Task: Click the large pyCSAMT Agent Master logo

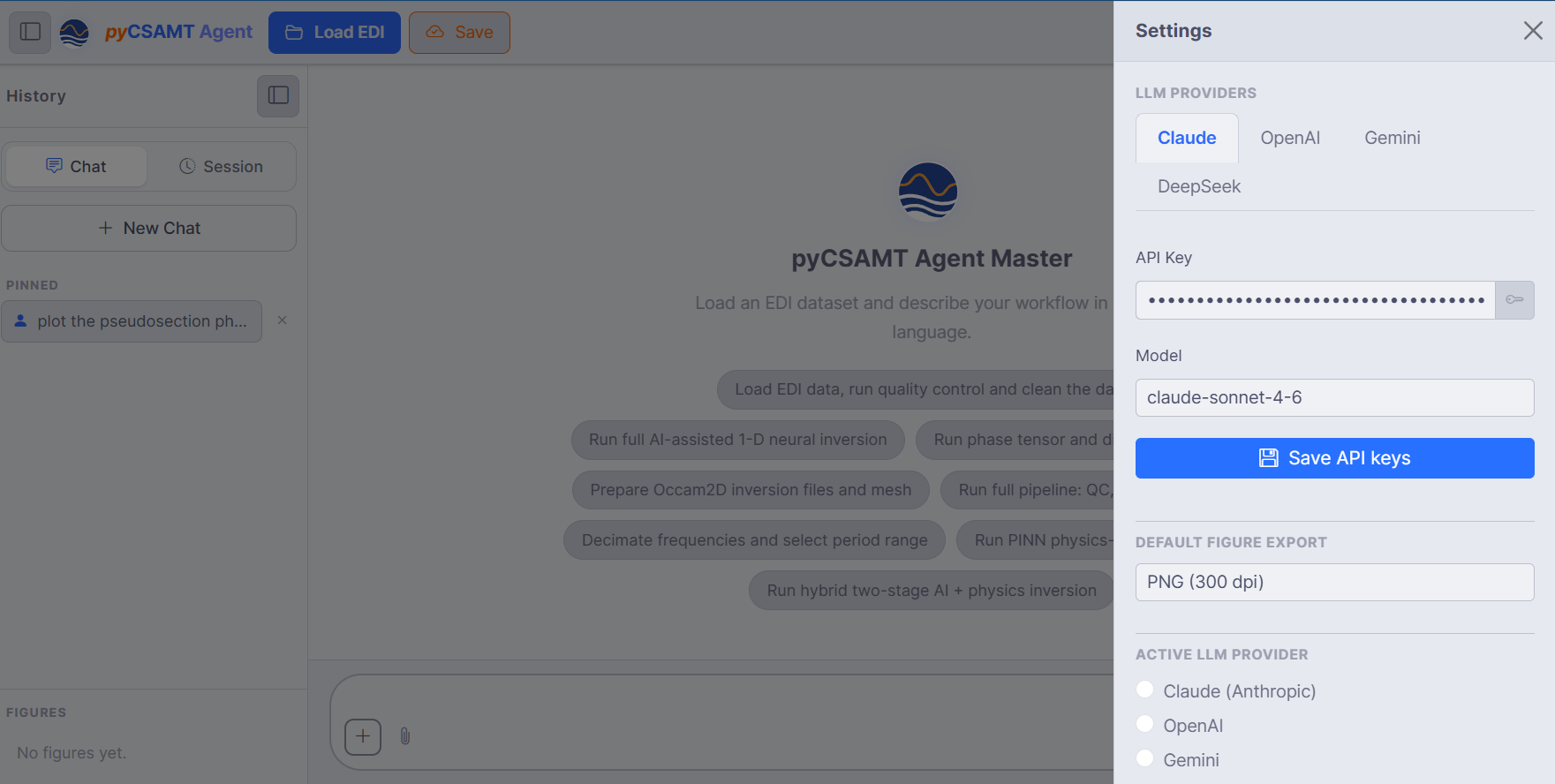Action: point(928,192)
